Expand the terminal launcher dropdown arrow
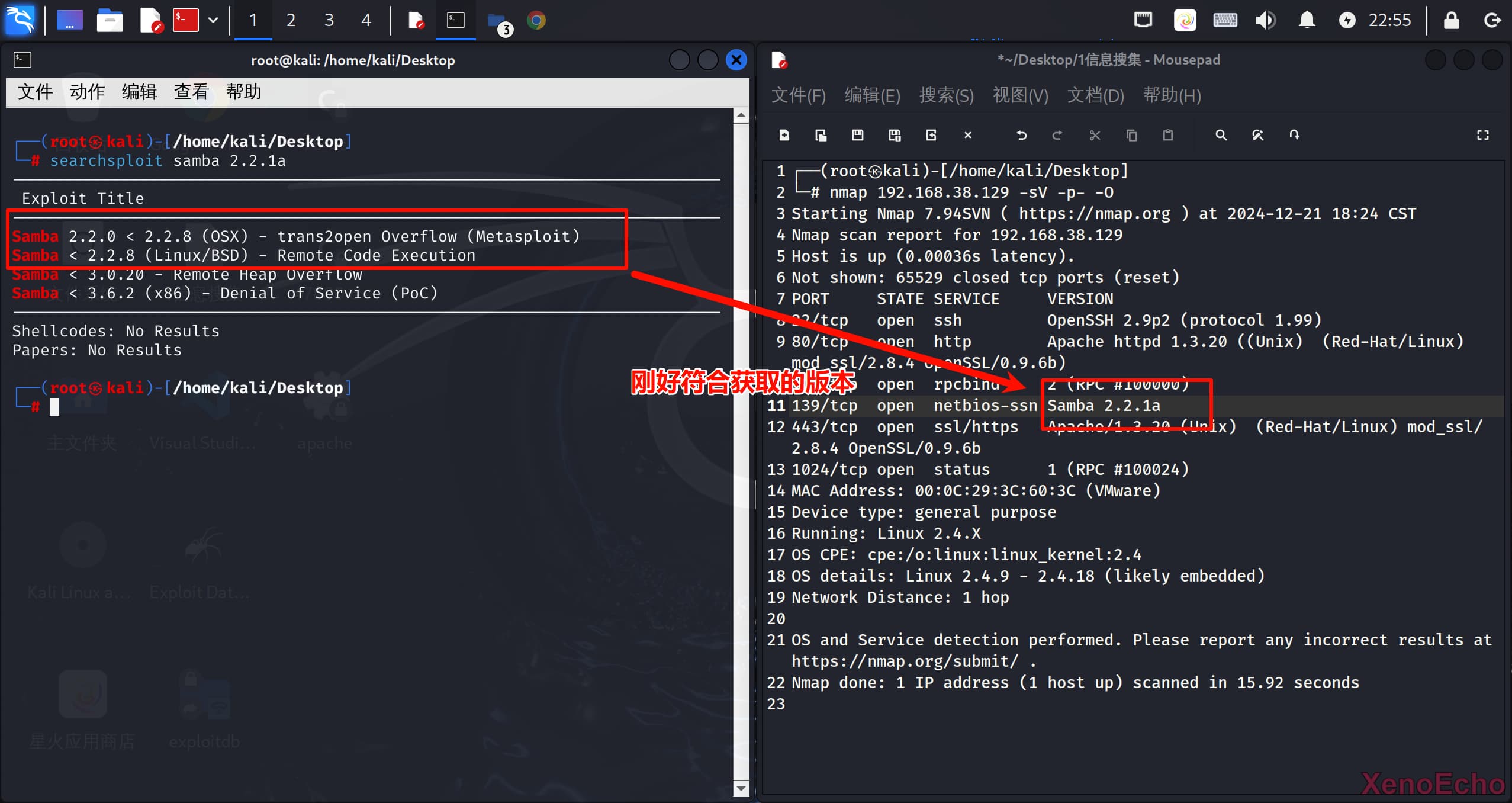This screenshot has width=1512, height=803. pos(213,21)
